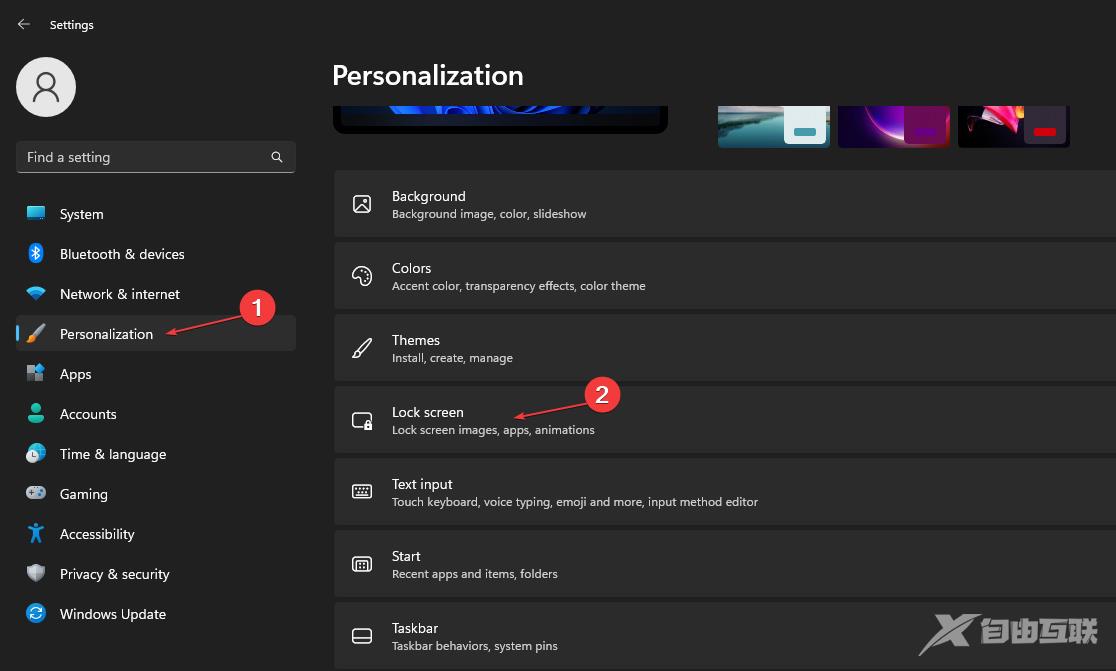
Task: Go to Accessibility settings
Action: tap(96, 534)
